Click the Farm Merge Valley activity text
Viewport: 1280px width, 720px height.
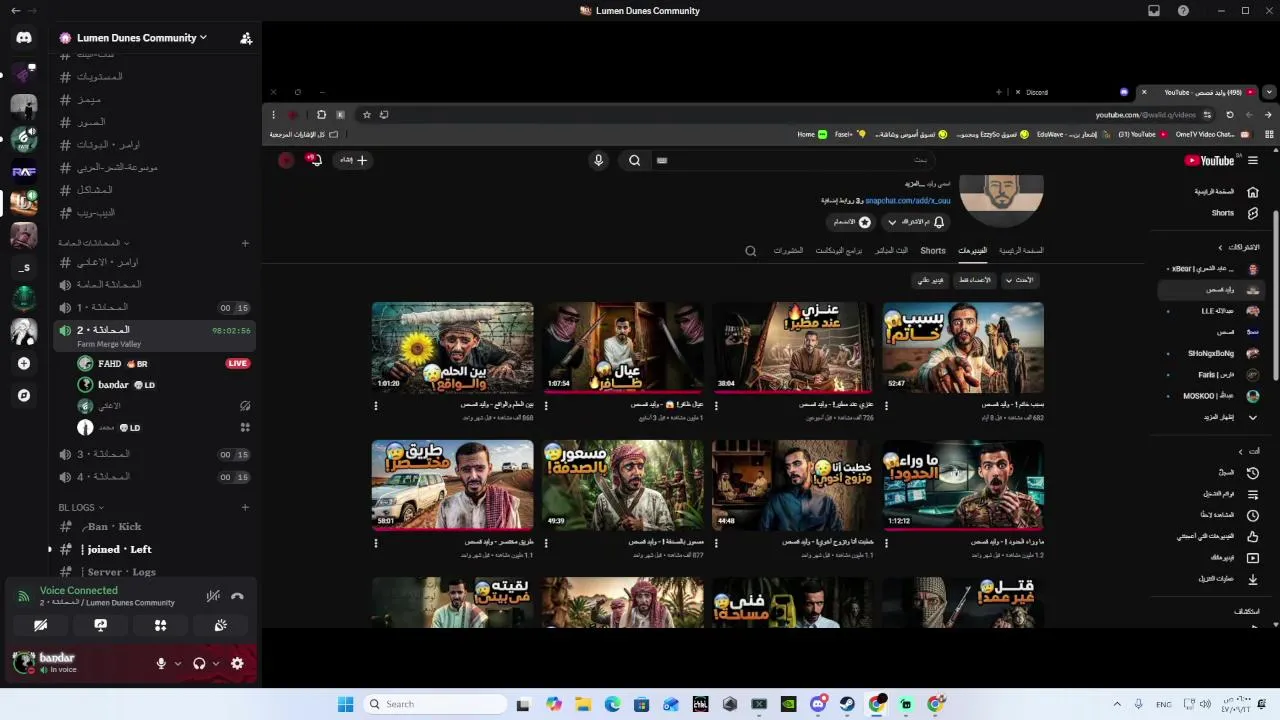tap(109, 344)
